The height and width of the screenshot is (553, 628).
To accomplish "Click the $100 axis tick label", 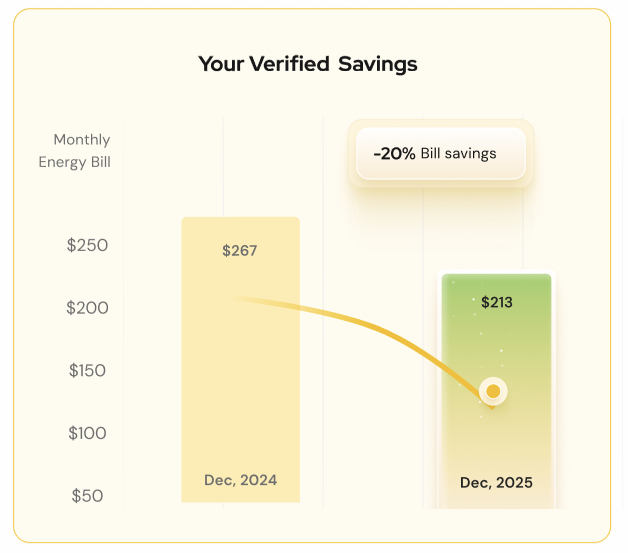I will (87, 433).
